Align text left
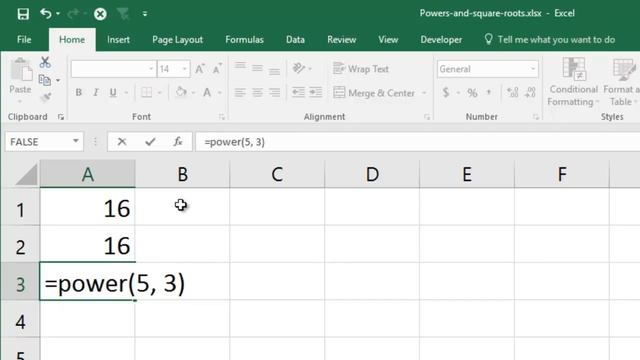This screenshot has height=360, width=640. click(x=240, y=93)
